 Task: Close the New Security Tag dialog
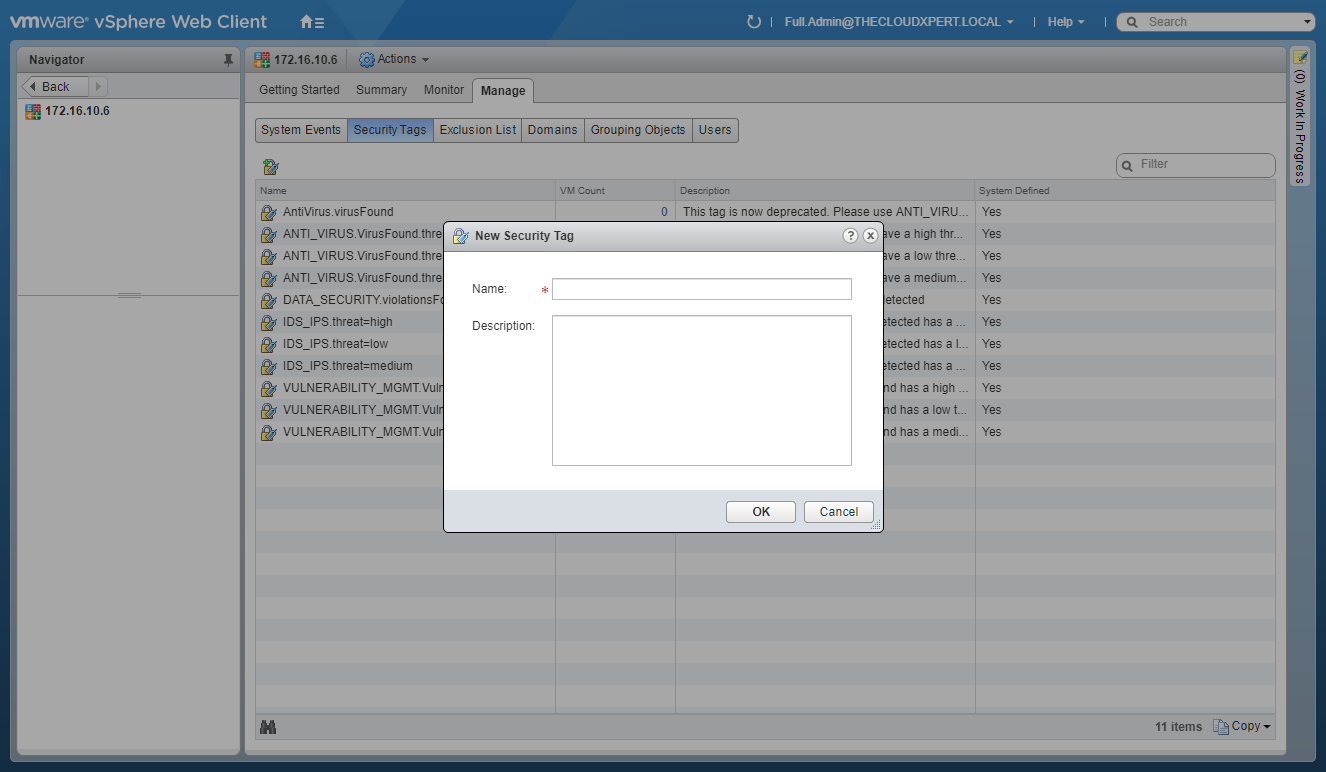pyautogui.click(x=870, y=236)
